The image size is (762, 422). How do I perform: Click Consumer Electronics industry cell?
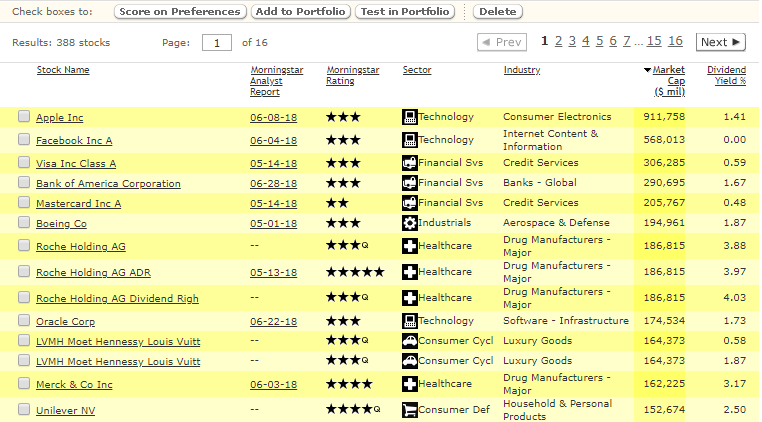coord(557,117)
